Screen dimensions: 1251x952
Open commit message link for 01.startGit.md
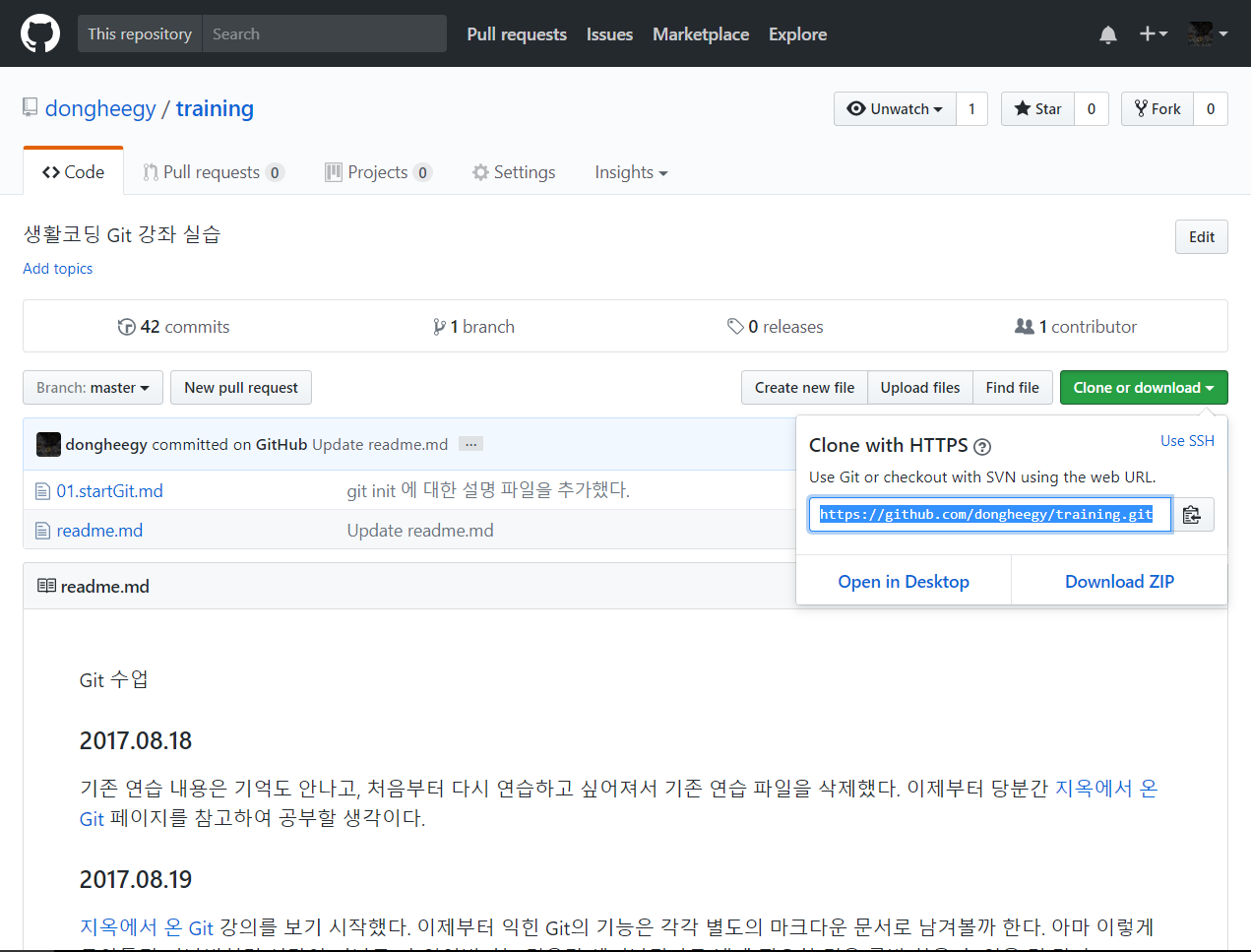click(488, 490)
